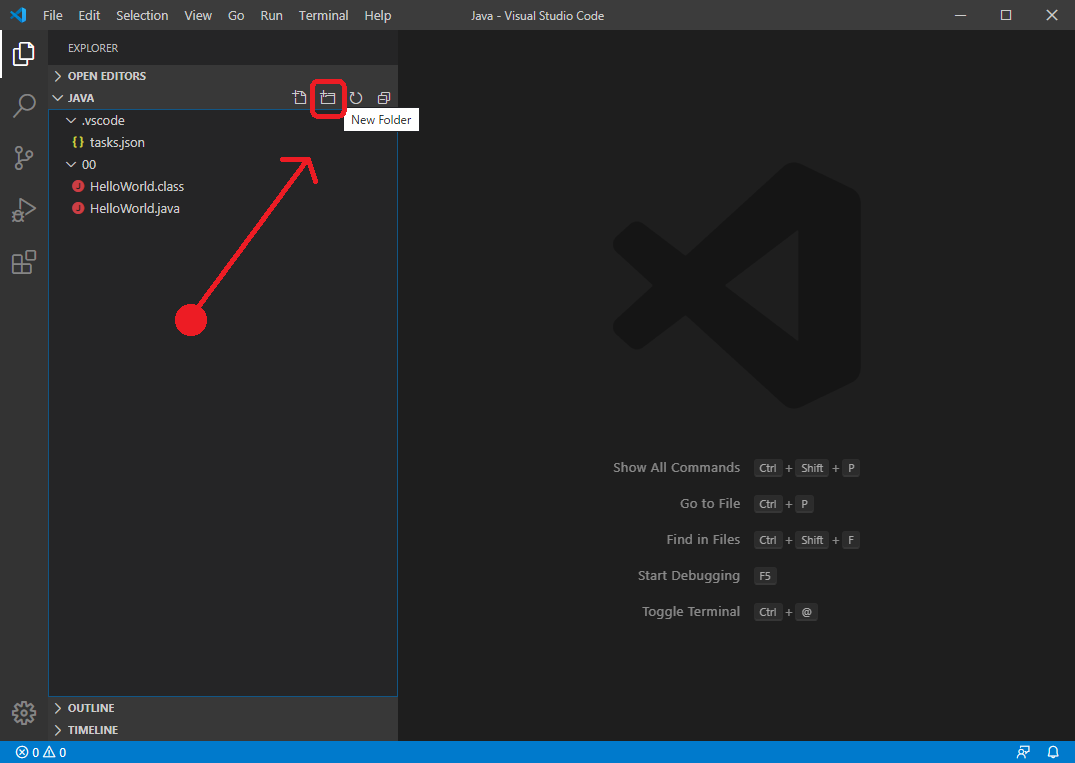Open the Extensions view

click(x=24, y=262)
